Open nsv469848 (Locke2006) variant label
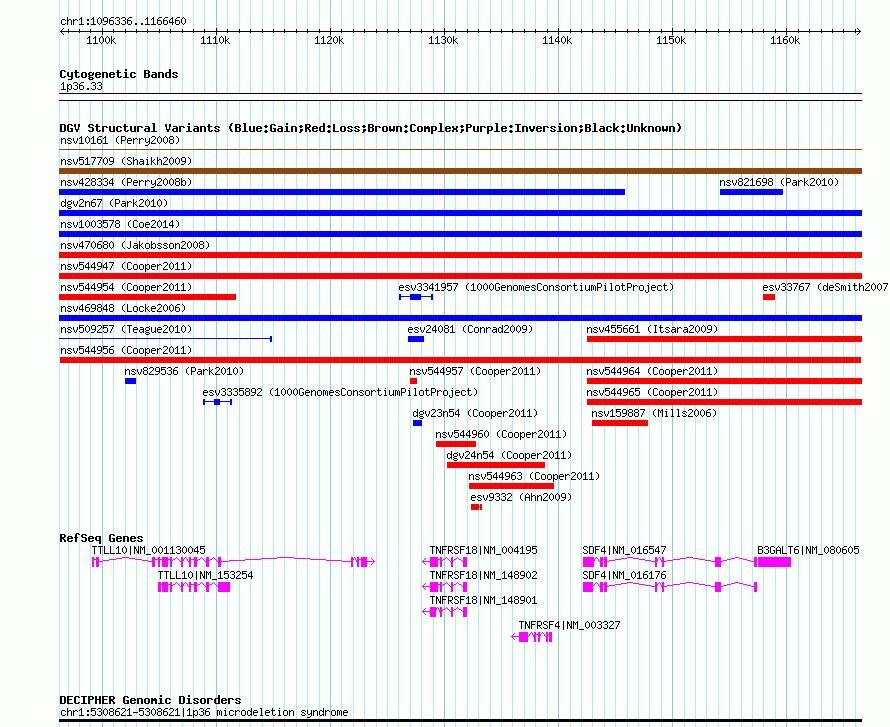The image size is (890, 727). point(123,308)
